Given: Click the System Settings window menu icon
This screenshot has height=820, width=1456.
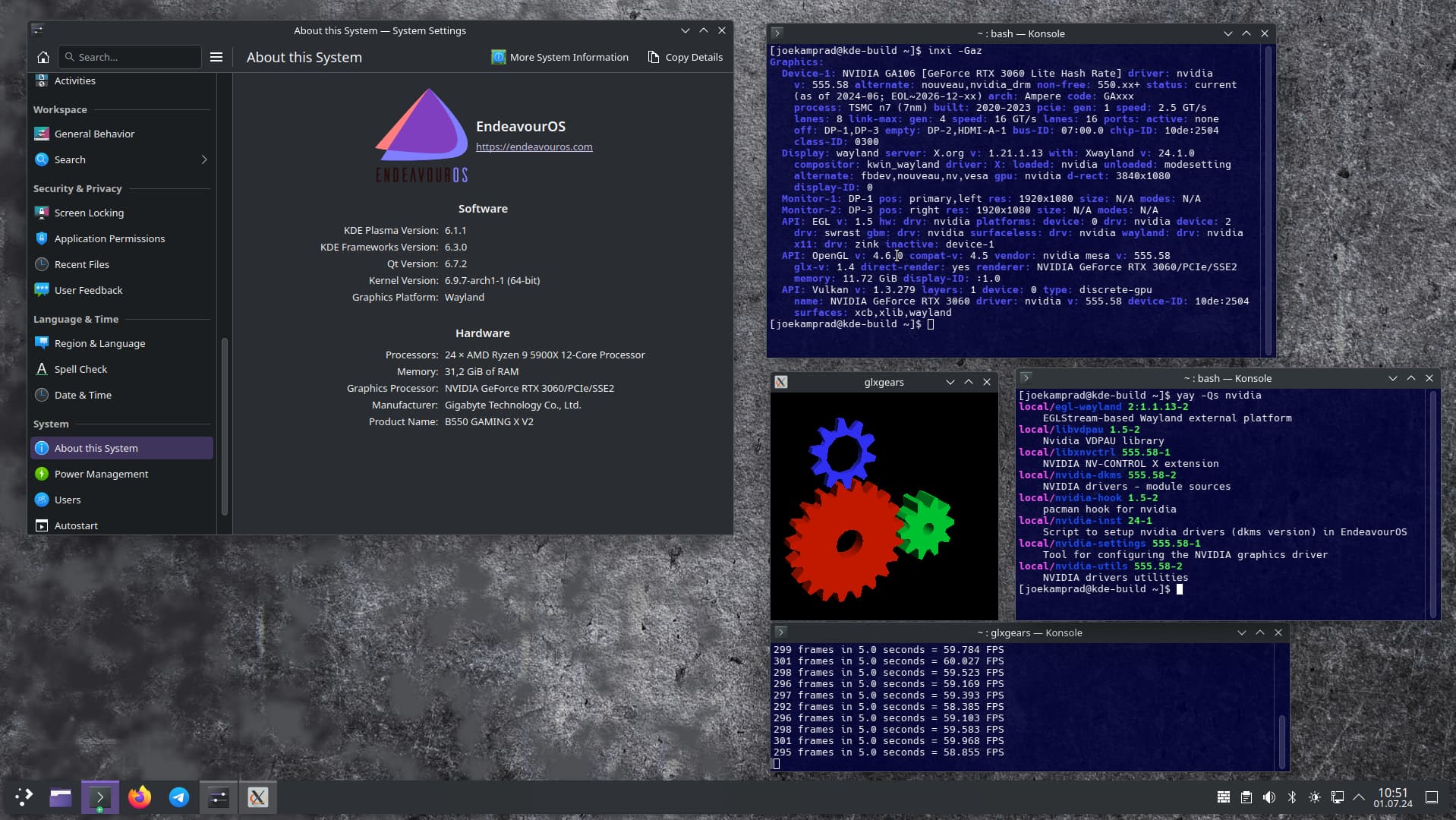Looking at the screenshot, I should click(x=38, y=30).
